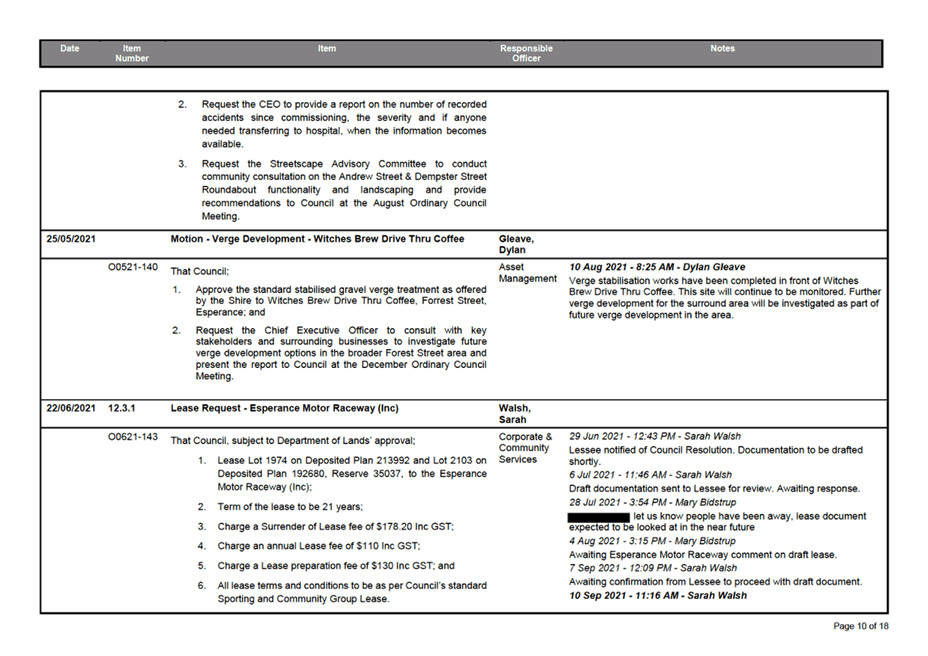
Task: Select the Witches Brew Drive Thru Coffee motion title
Action: [x=317, y=239]
